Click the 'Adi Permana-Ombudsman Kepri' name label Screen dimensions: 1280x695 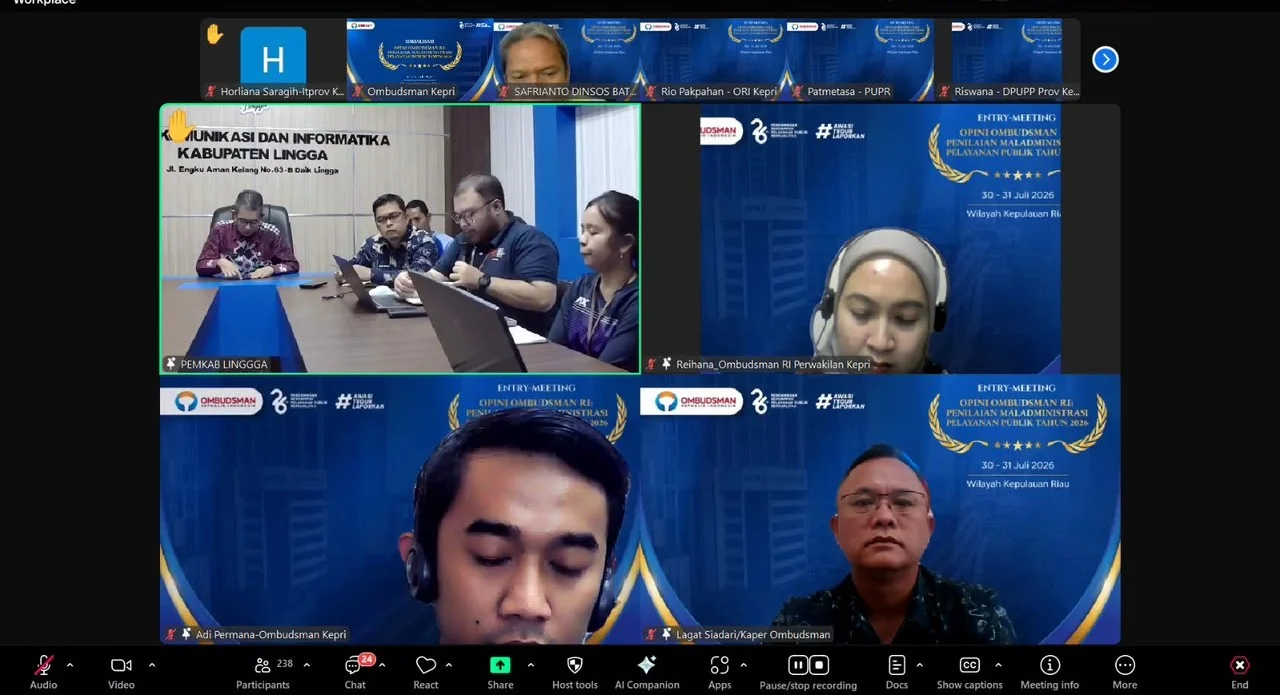[271, 634]
